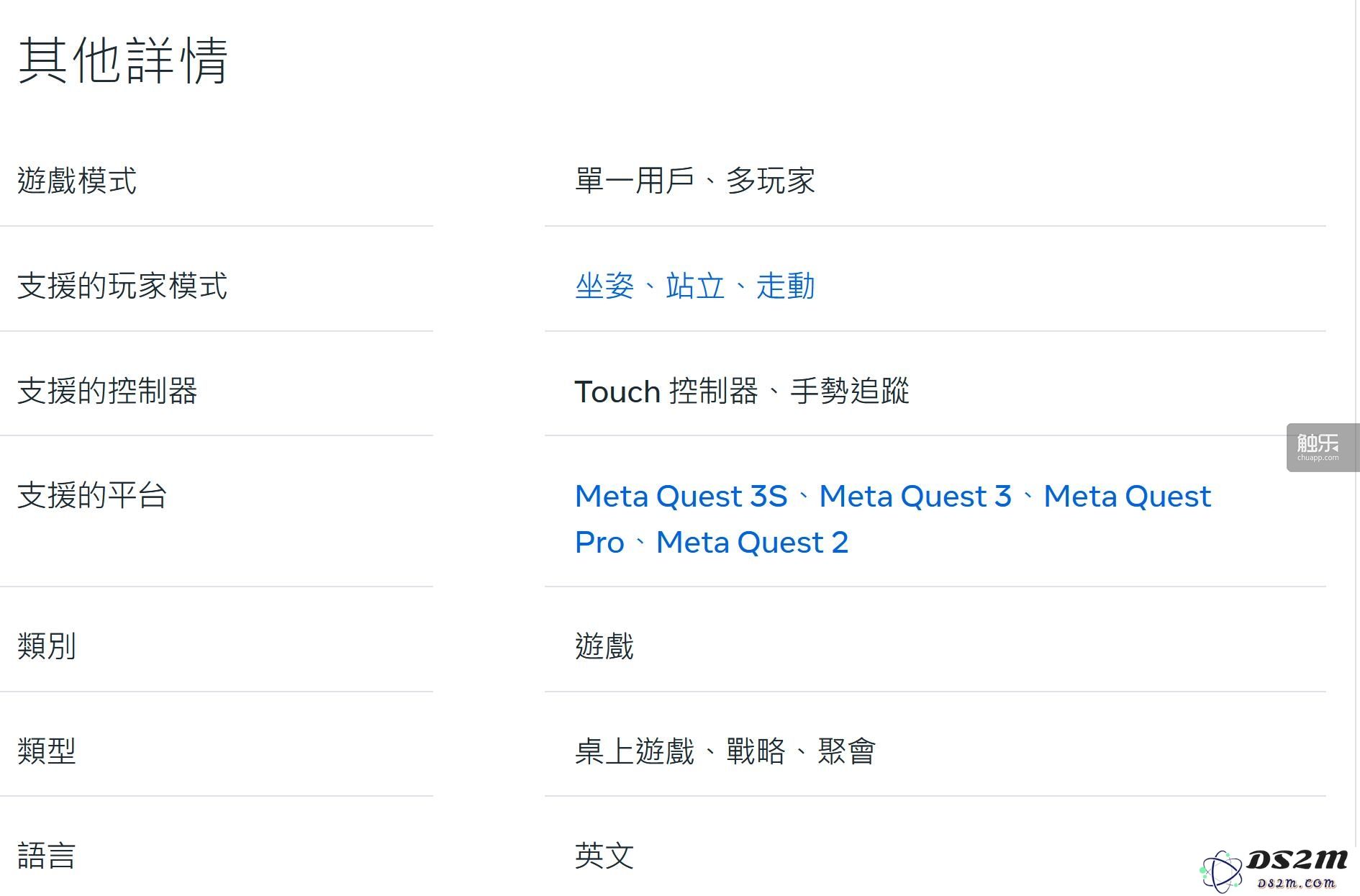Open the Meta Quest 2 platform link

coord(752,542)
